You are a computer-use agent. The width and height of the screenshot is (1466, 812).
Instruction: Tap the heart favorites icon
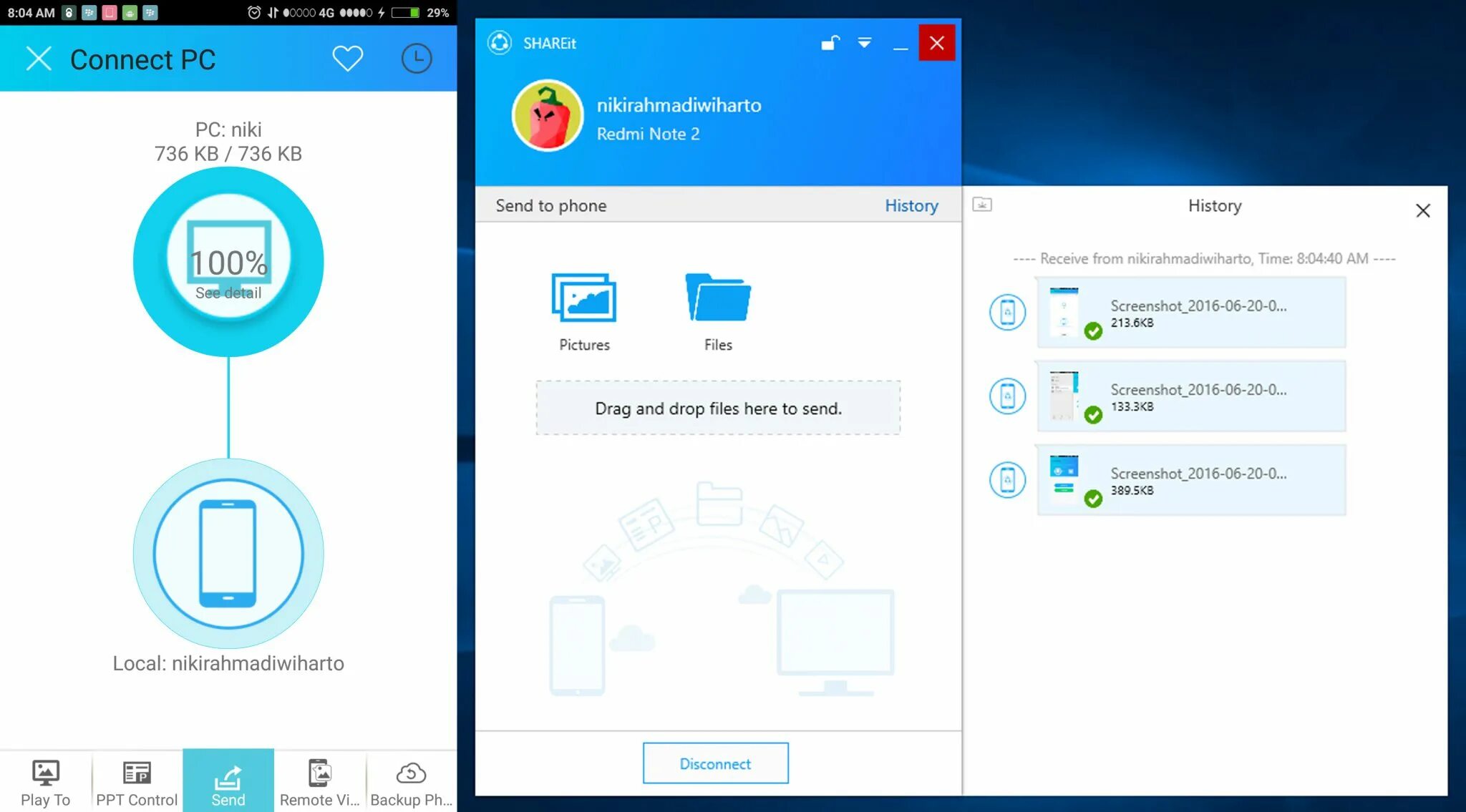347,59
